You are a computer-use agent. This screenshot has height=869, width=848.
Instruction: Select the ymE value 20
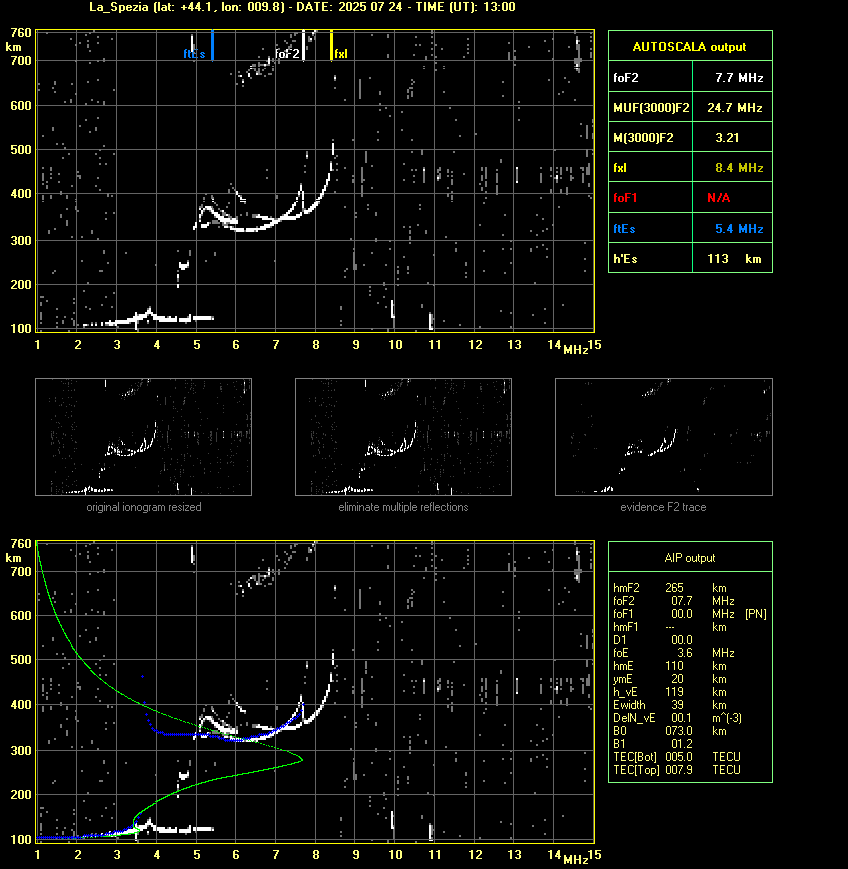point(677,679)
